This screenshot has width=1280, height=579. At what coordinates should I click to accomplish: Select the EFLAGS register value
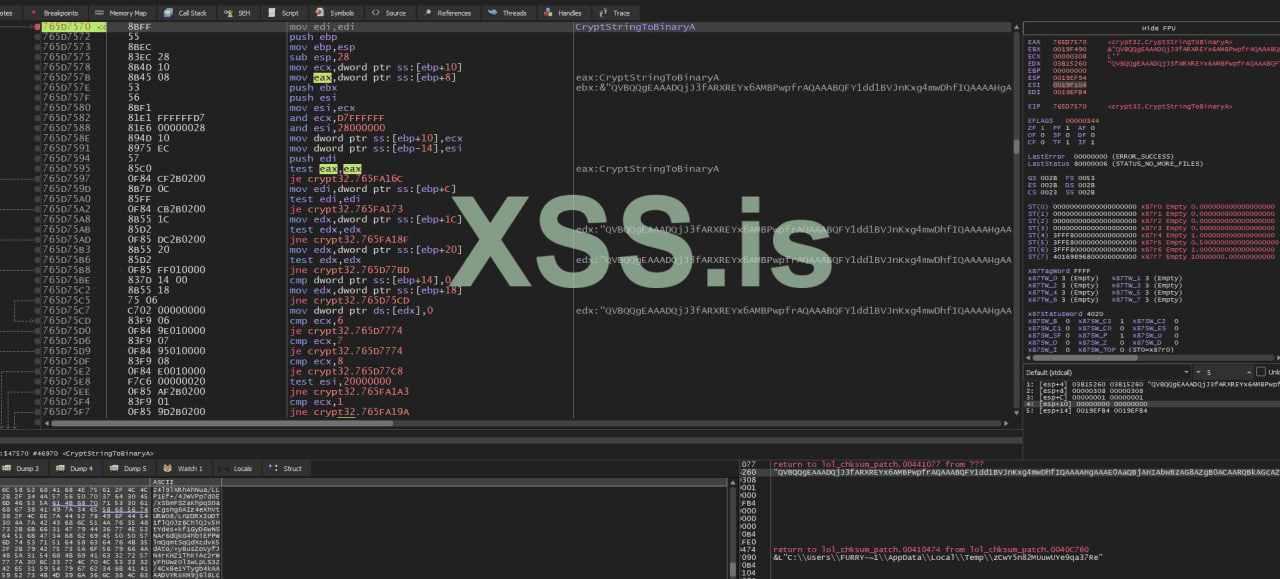click(x=1082, y=120)
